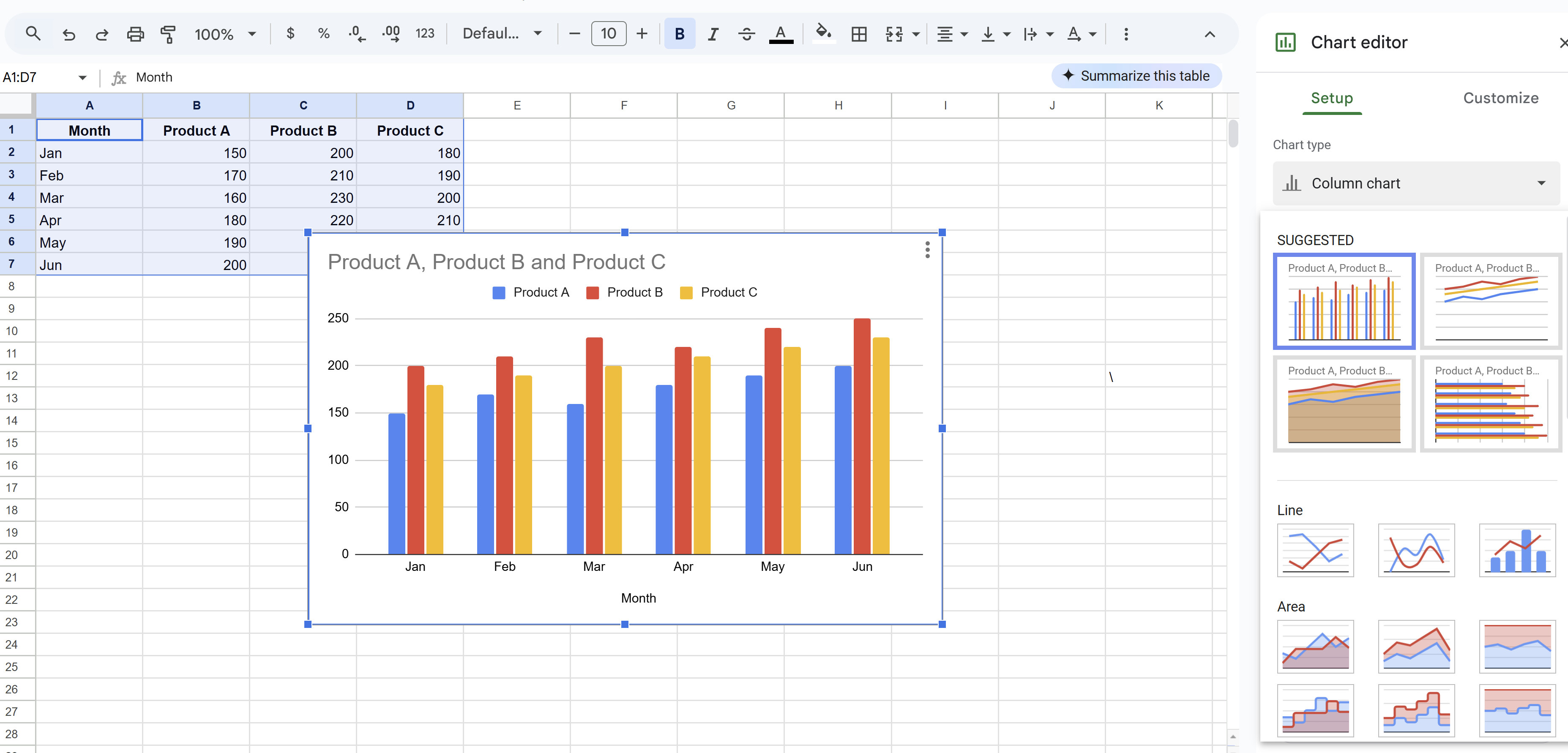Click the Print icon

(x=135, y=34)
